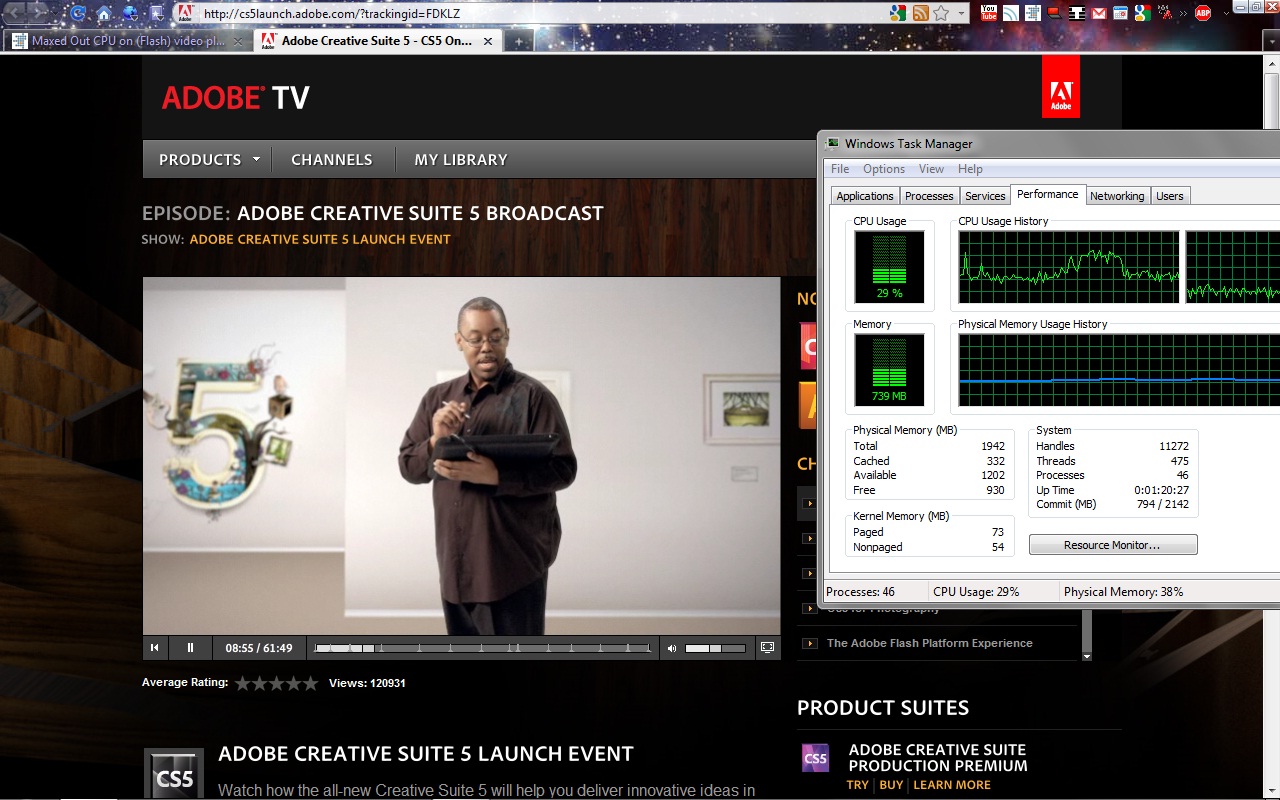
Task: Adjust the video volume slider
Action: tap(715, 648)
